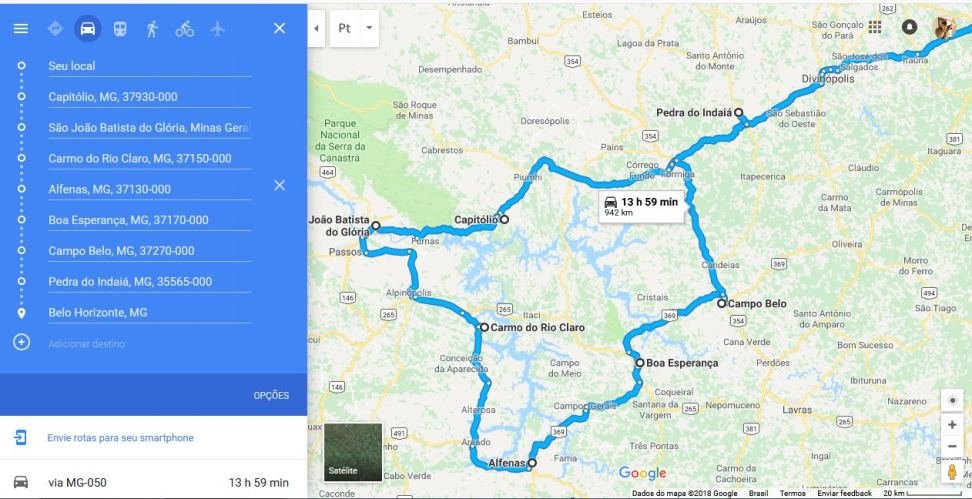Open the notifications bell
Screen dimensions: 972x499
point(909,27)
